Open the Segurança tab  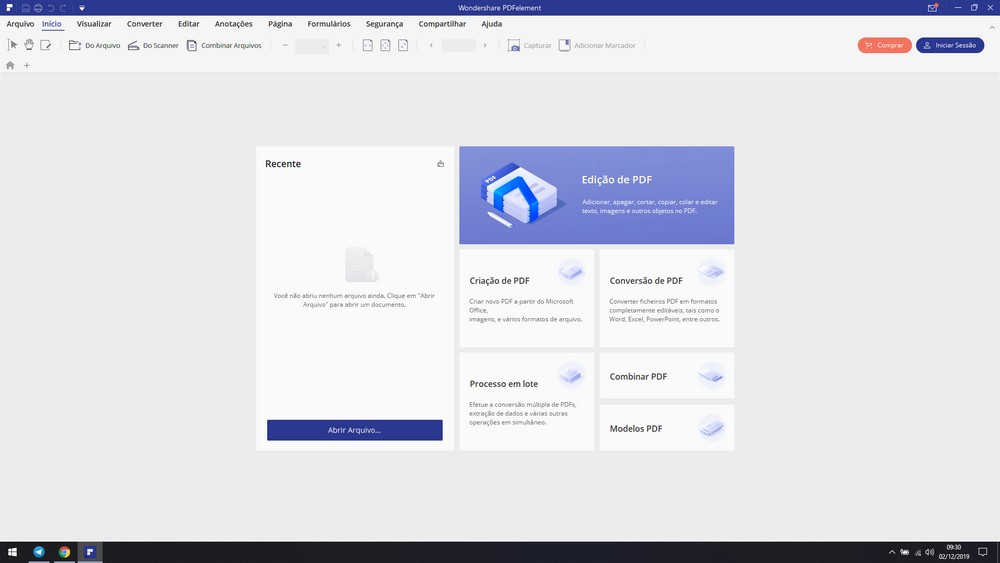point(385,24)
